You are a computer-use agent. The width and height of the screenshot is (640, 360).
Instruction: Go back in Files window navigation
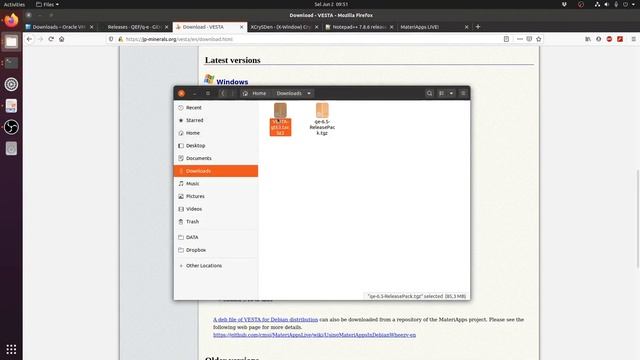(222, 93)
